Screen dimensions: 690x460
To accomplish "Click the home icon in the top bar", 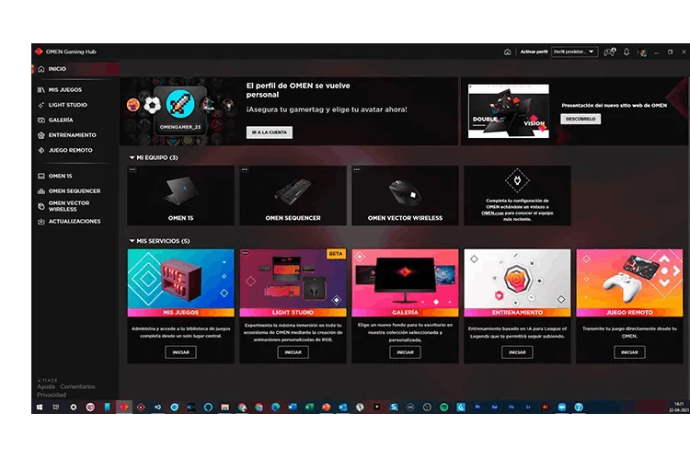I will (x=507, y=52).
